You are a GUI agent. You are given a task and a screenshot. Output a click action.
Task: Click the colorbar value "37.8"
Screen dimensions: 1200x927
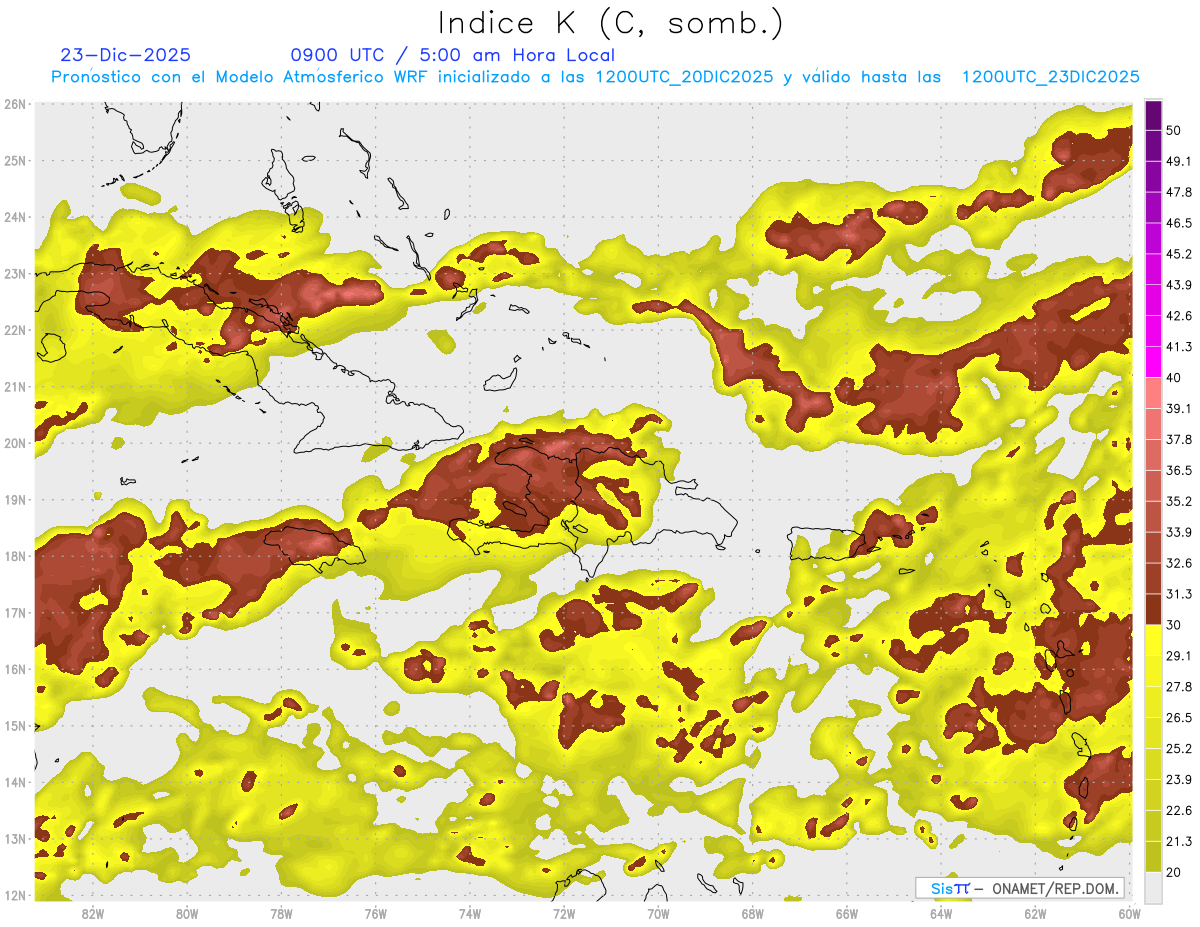click(1179, 439)
